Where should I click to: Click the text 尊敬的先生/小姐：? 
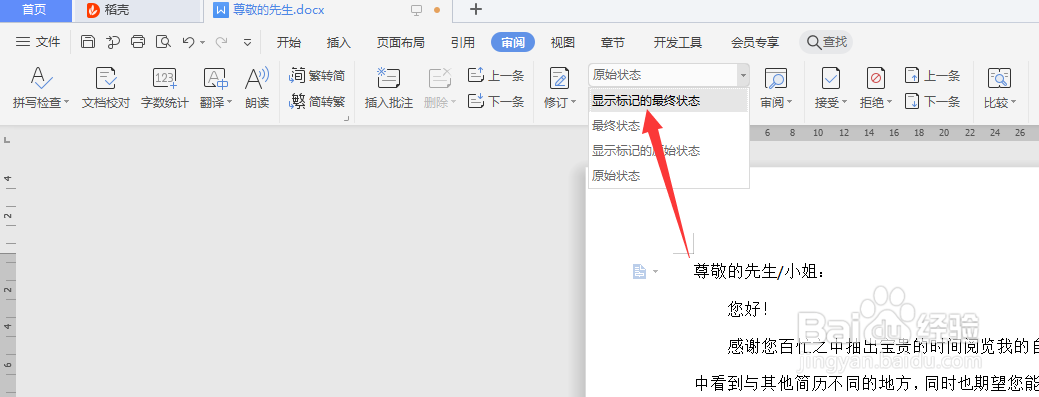759,271
